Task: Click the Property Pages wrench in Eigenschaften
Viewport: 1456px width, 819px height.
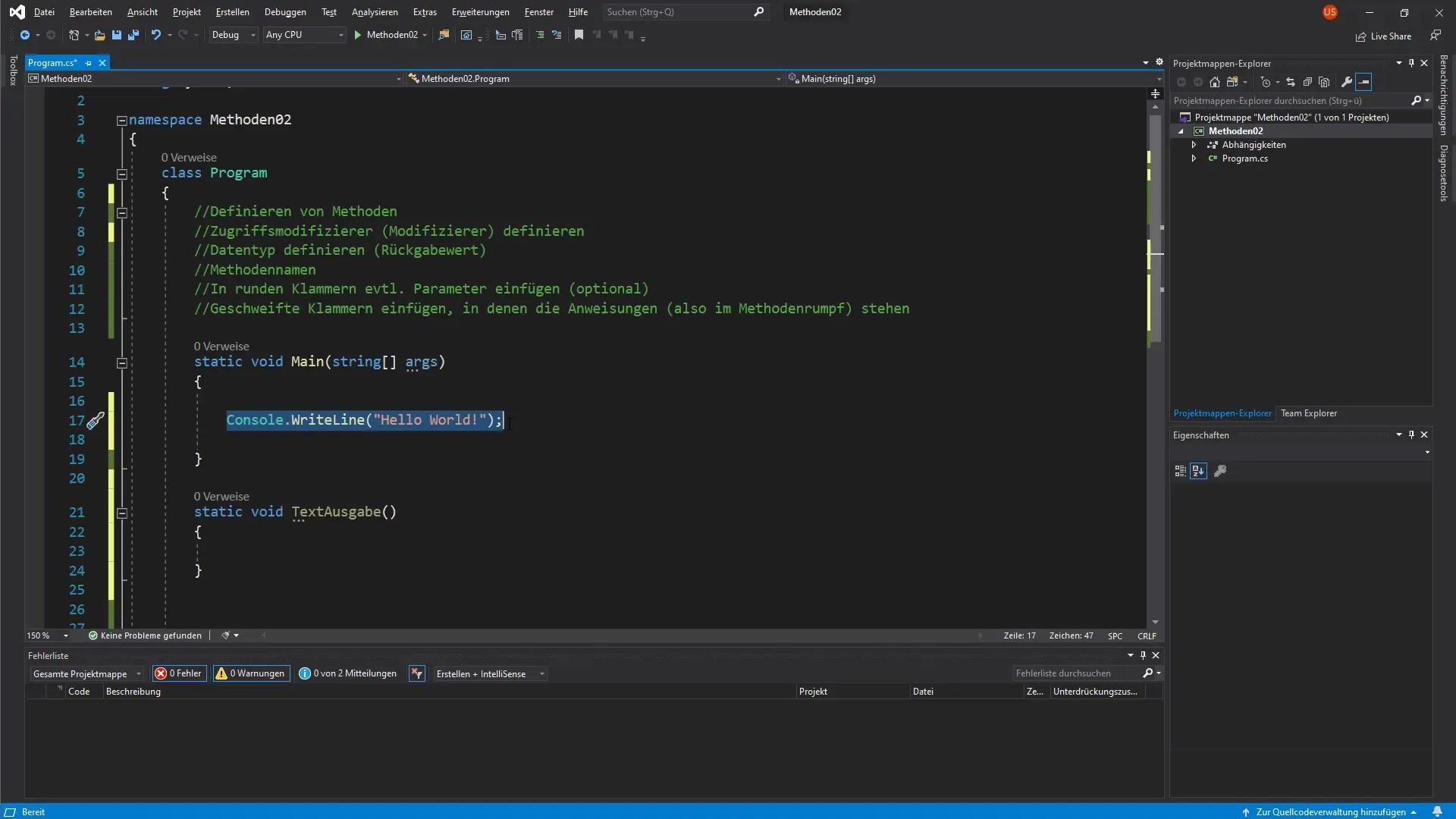Action: point(1220,471)
